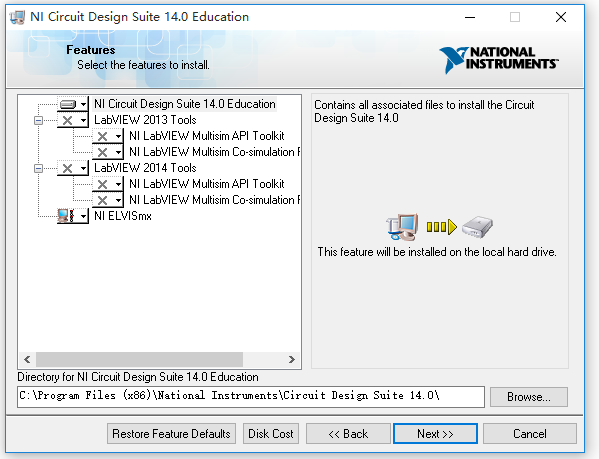
Task: Select Multisim Co-simulation entry under LabVIEW 2013 Tools
Action: coord(214,152)
